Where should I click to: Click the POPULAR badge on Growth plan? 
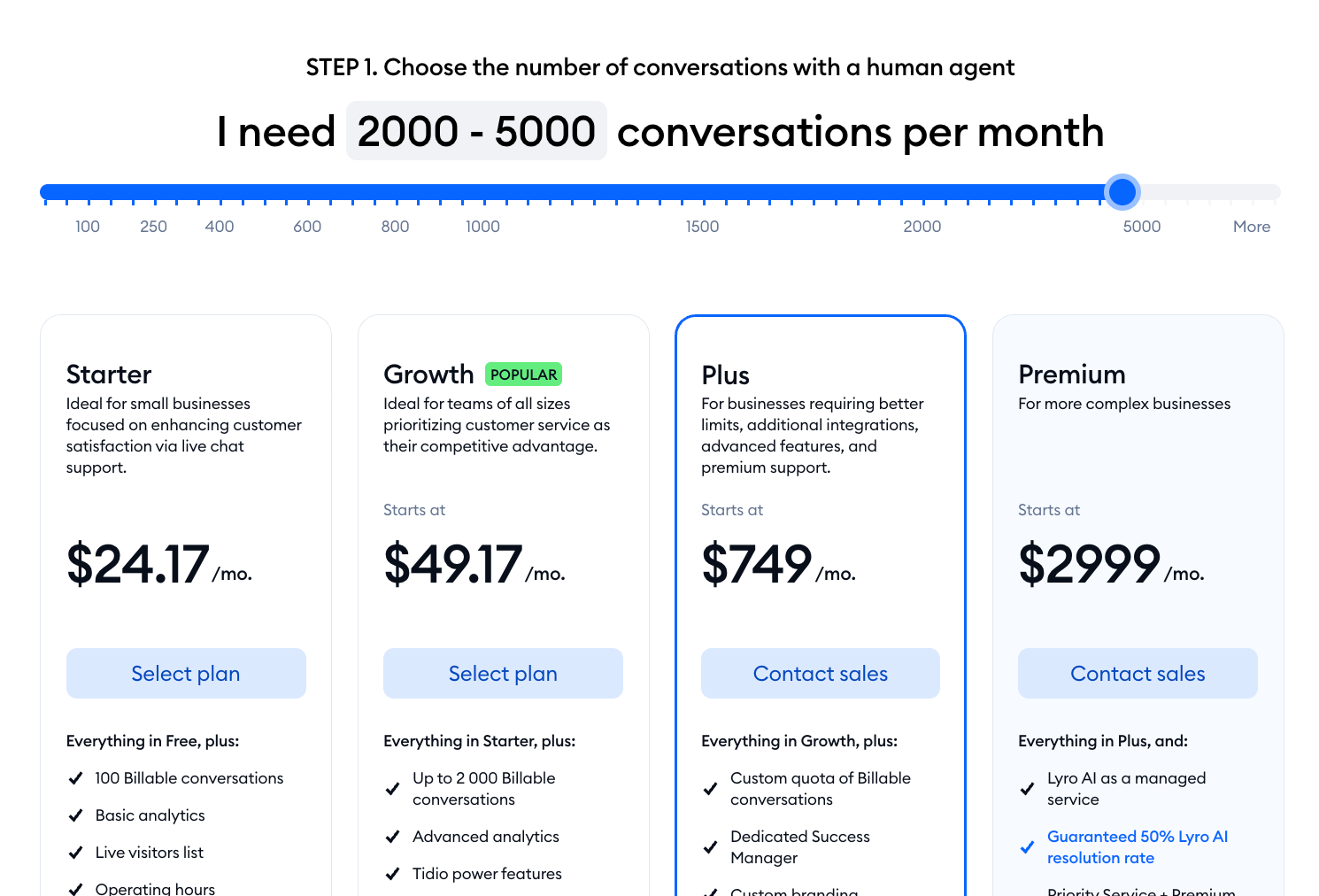[524, 375]
